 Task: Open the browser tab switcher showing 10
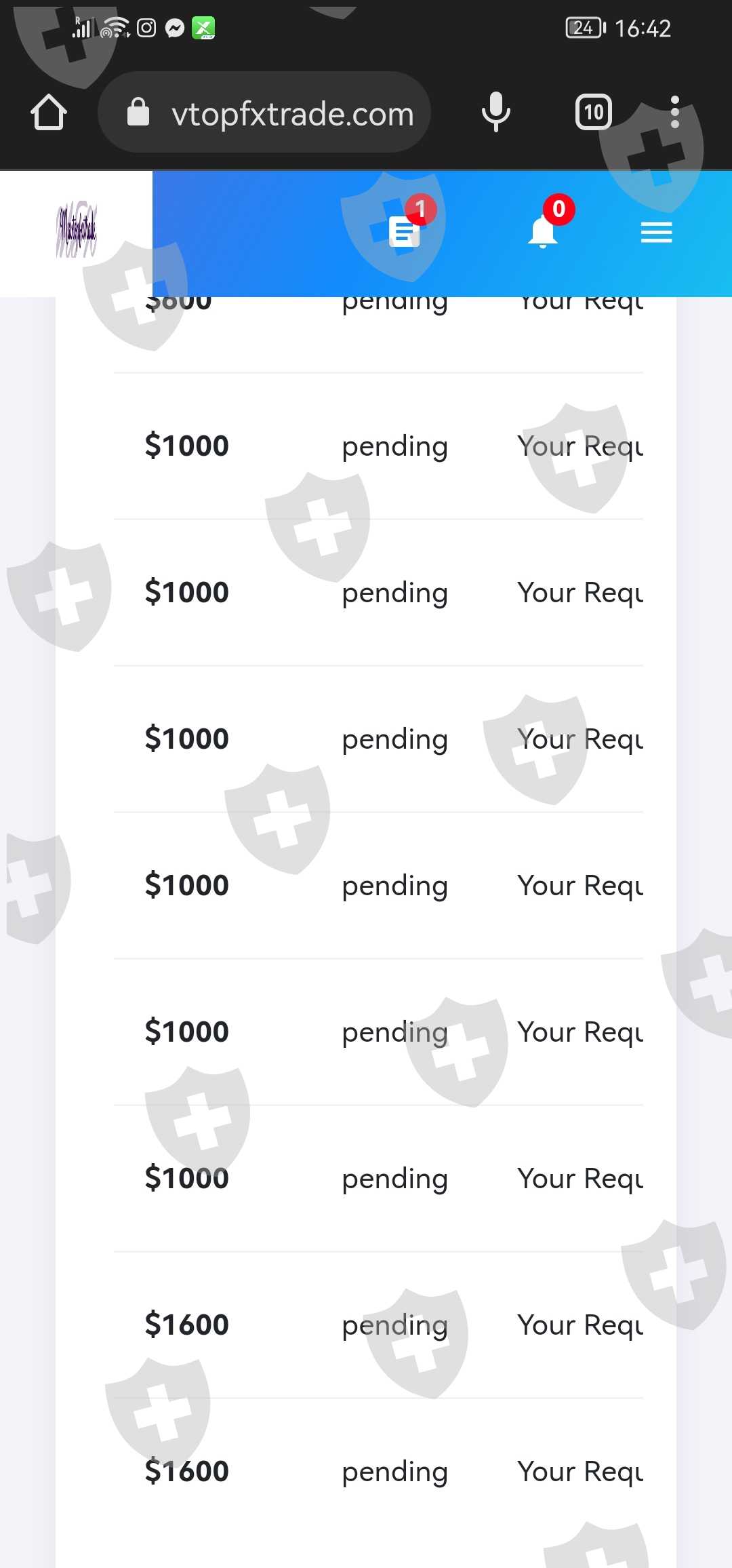coord(594,112)
